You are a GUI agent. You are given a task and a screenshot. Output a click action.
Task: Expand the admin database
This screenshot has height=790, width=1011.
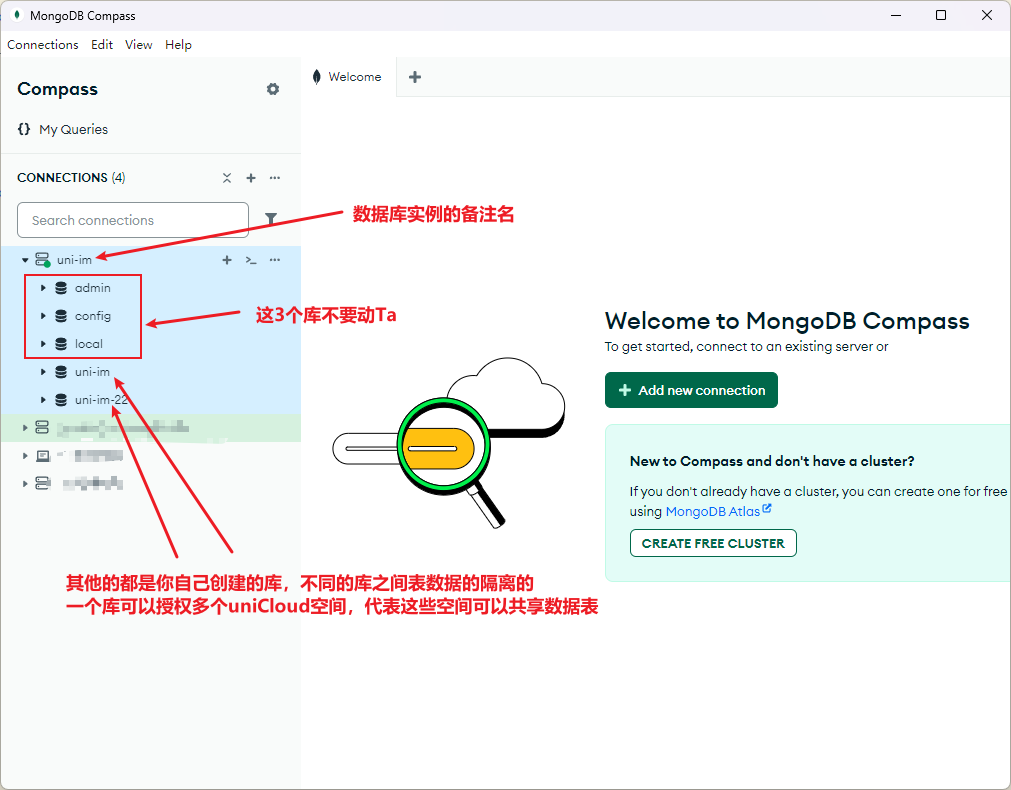[x=43, y=288]
